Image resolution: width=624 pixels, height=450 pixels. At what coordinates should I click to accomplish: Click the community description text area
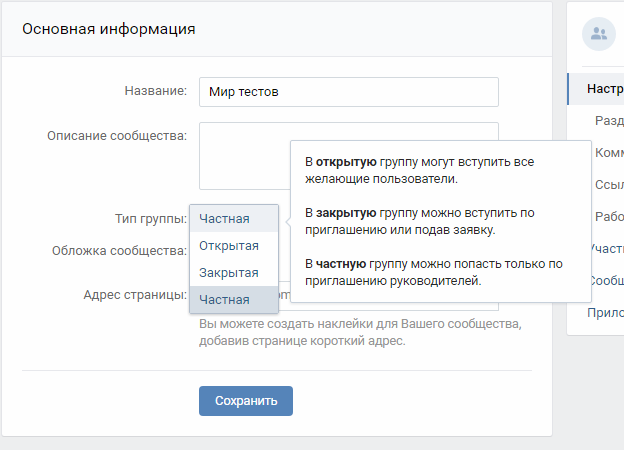pos(240,155)
